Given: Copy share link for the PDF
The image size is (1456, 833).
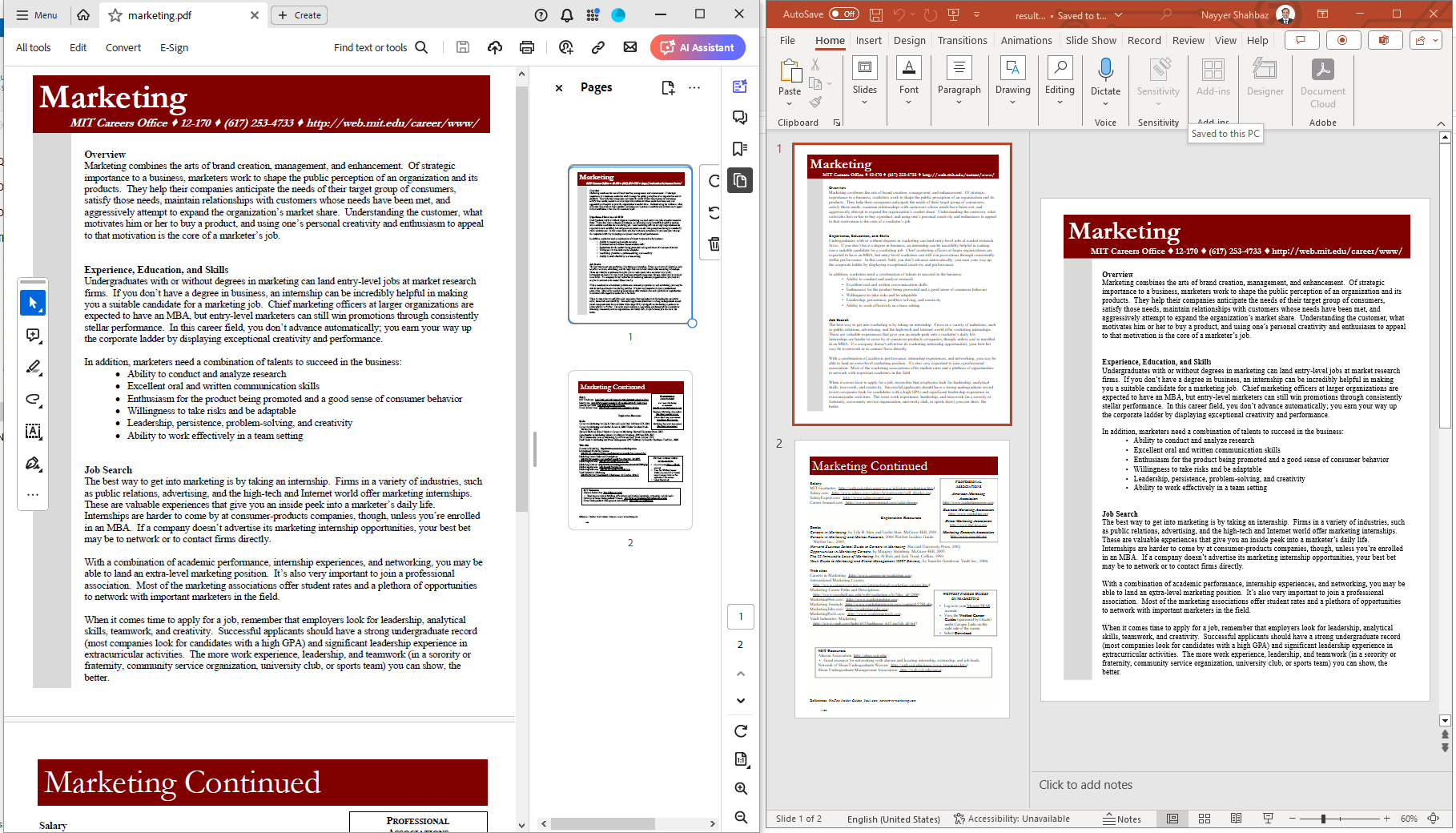Looking at the screenshot, I should [x=597, y=47].
